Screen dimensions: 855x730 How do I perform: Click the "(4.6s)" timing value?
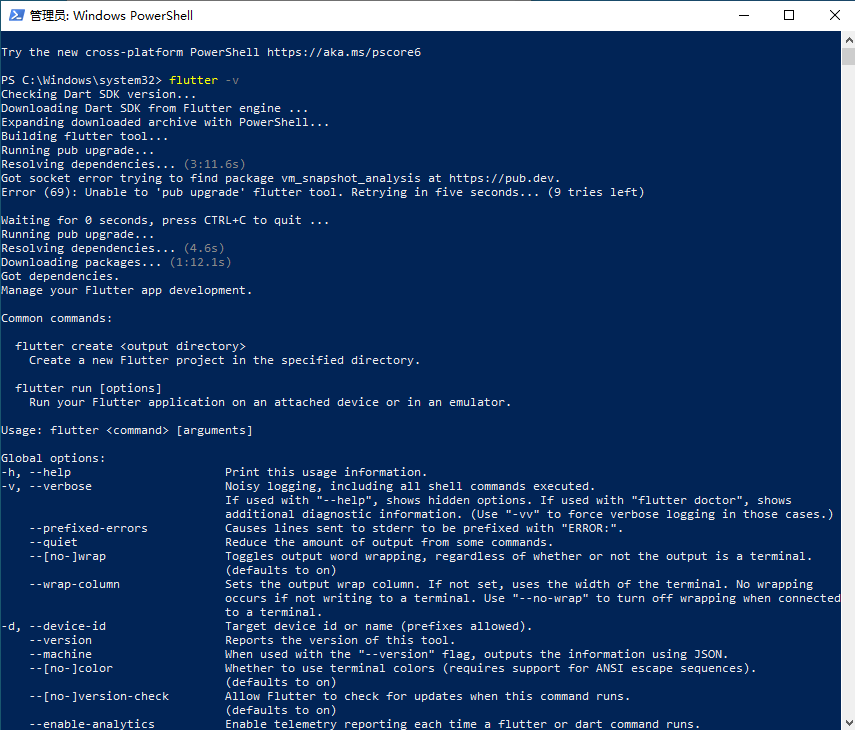click(204, 248)
